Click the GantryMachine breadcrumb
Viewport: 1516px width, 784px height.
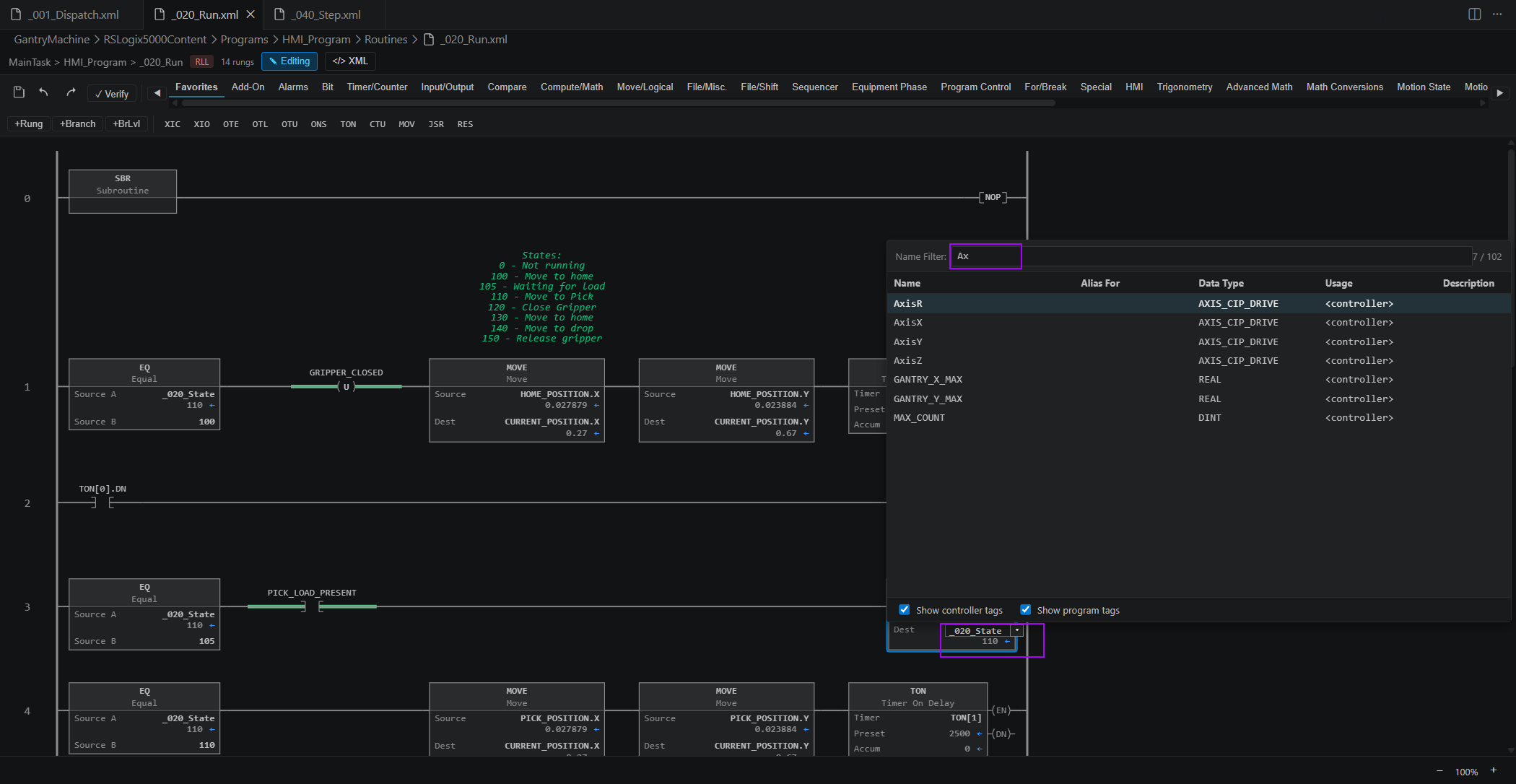[x=52, y=39]
